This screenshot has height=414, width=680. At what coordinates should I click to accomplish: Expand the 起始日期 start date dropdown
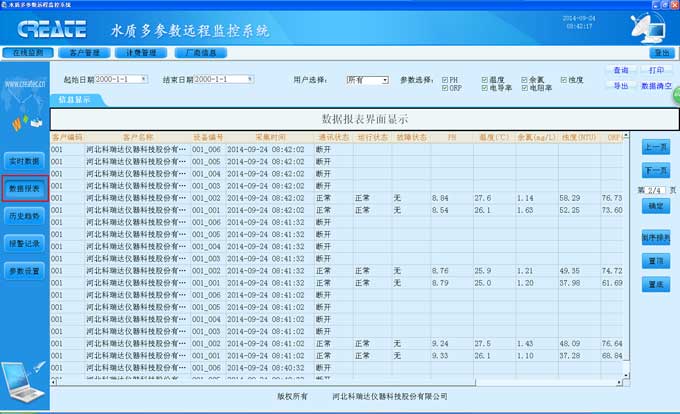[x=143, y=78]
